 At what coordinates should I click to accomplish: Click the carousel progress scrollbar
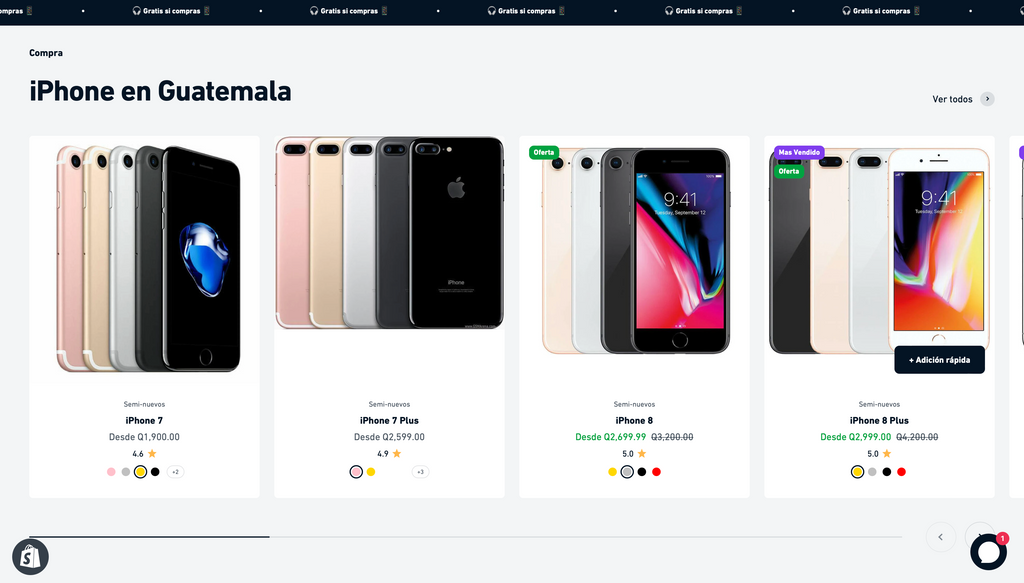(x=466, y=537)
